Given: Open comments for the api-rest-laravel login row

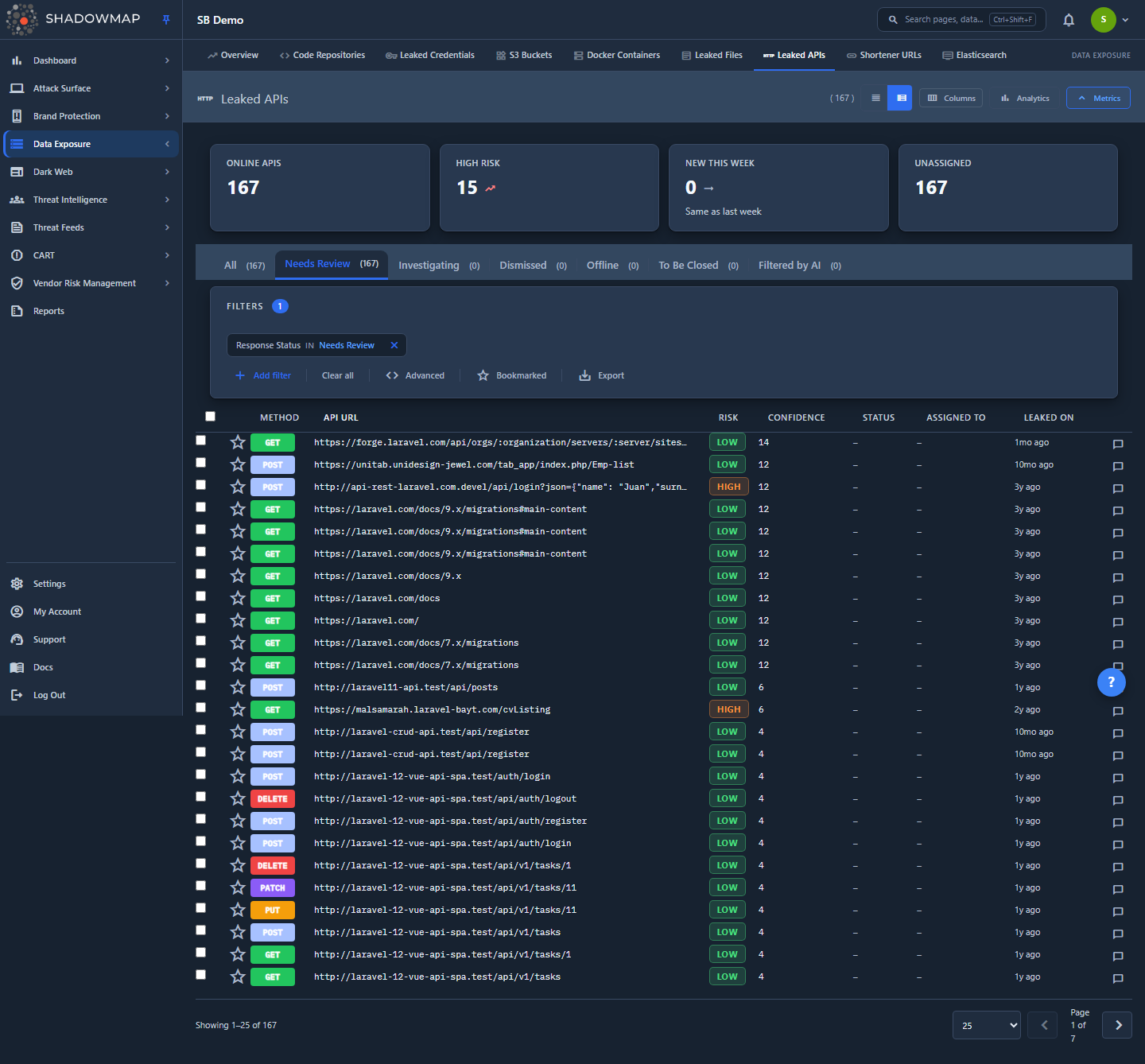Looking at the screenshot, I should [1118, 488].
